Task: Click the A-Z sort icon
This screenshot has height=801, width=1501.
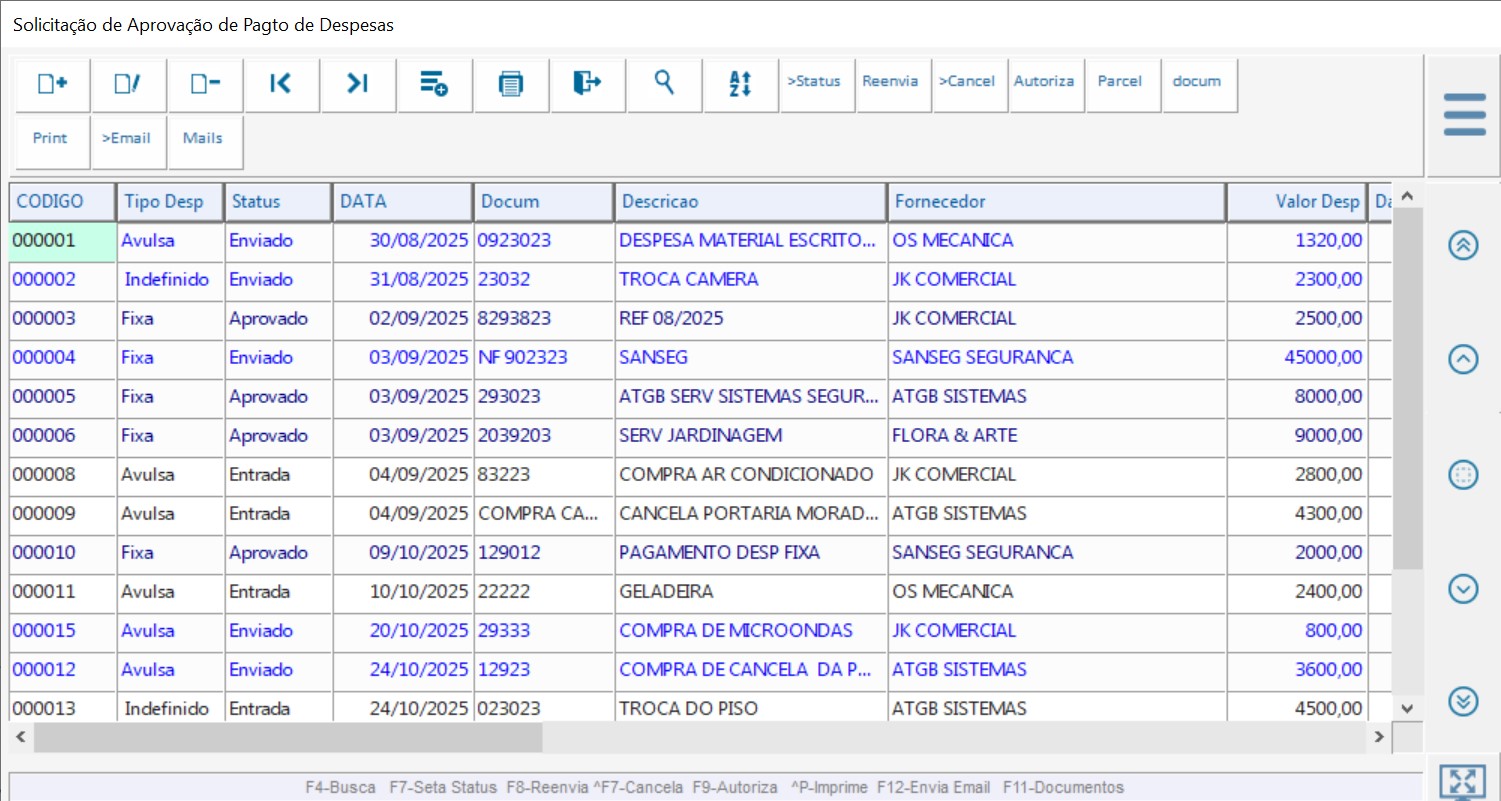Action: point(740,84)
